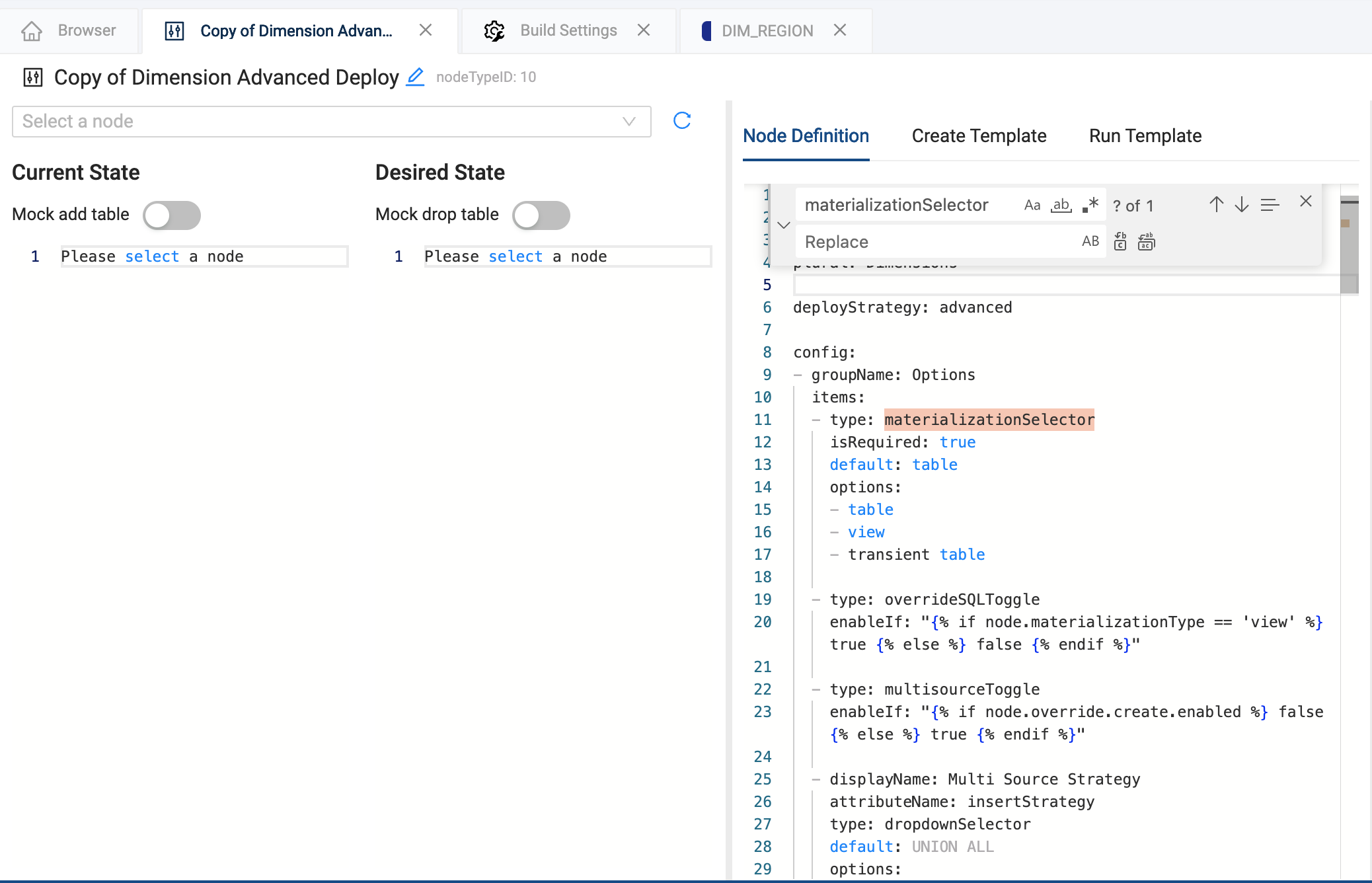Open the Create Template tab
This screenshot has height=883, width=1372.
[x=979, y=136]
